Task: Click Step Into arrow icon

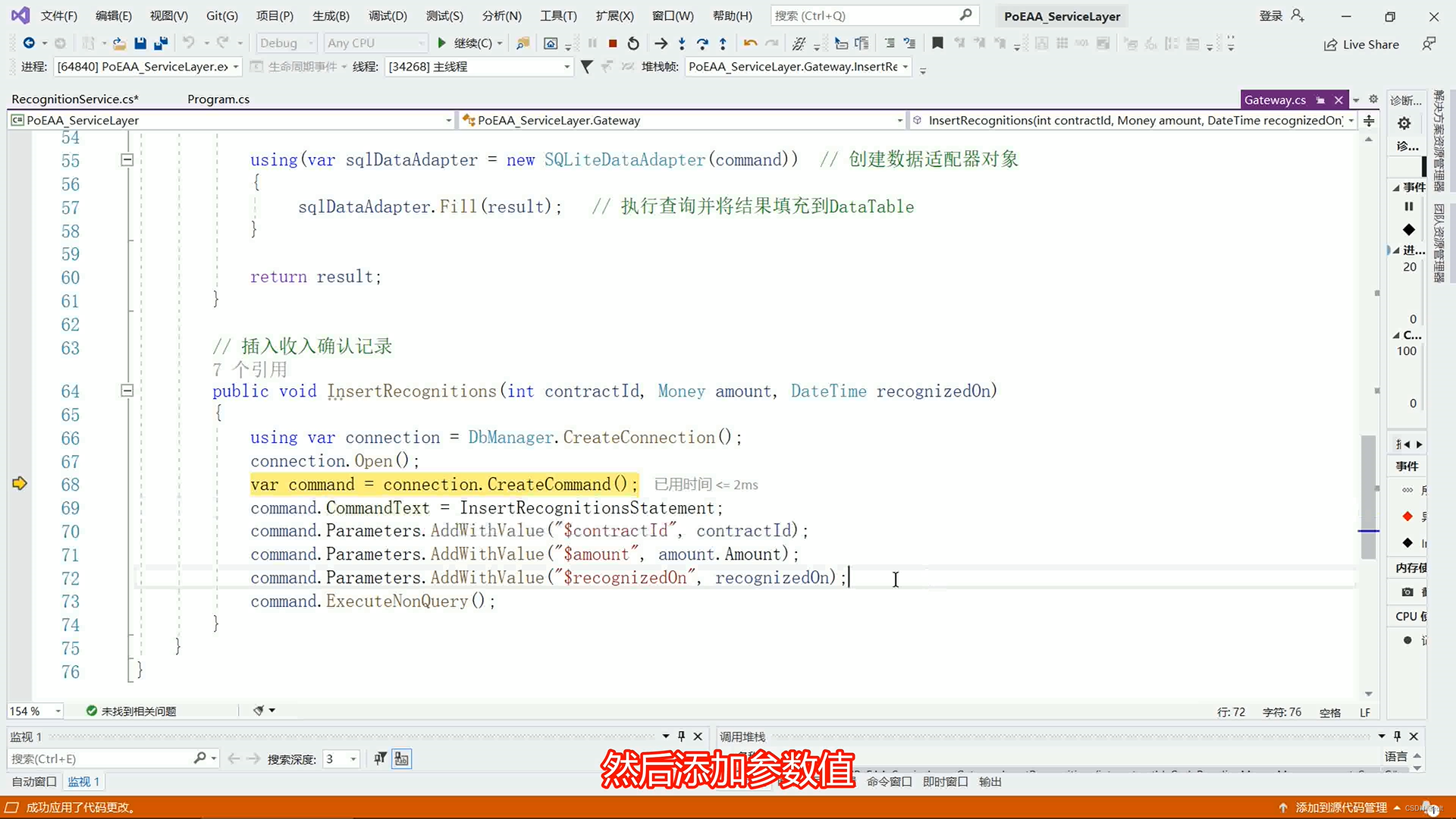Action: coord(682,43)
